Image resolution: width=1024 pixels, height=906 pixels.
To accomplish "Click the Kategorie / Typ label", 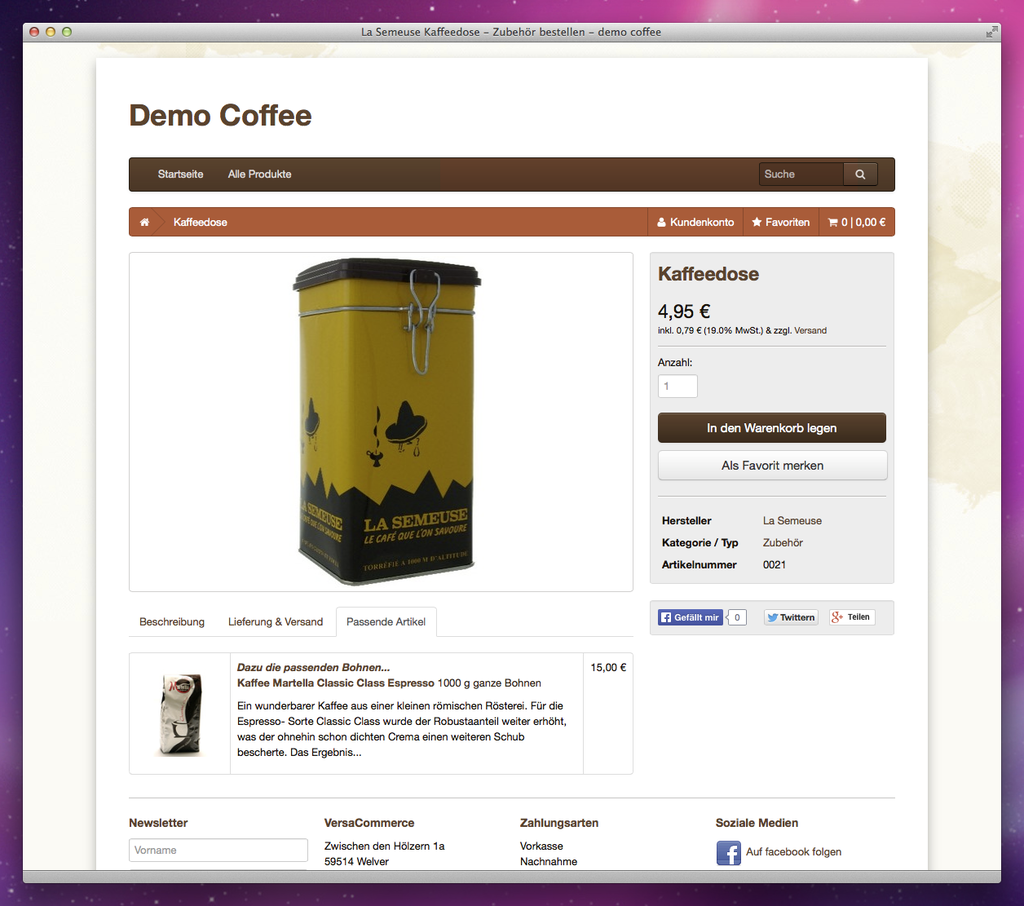I will [x=699, y=543].
